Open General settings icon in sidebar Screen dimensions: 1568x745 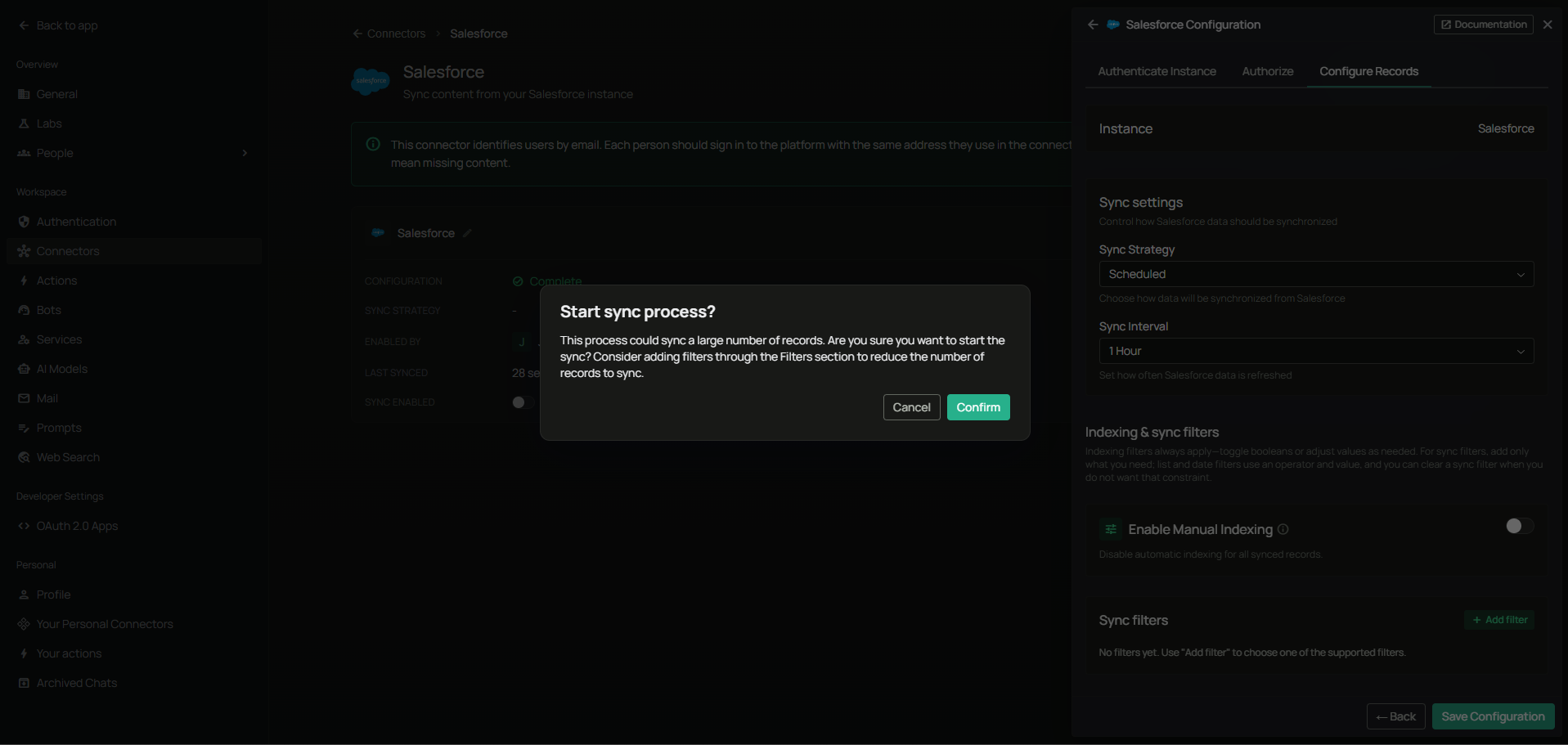point(24,94)
